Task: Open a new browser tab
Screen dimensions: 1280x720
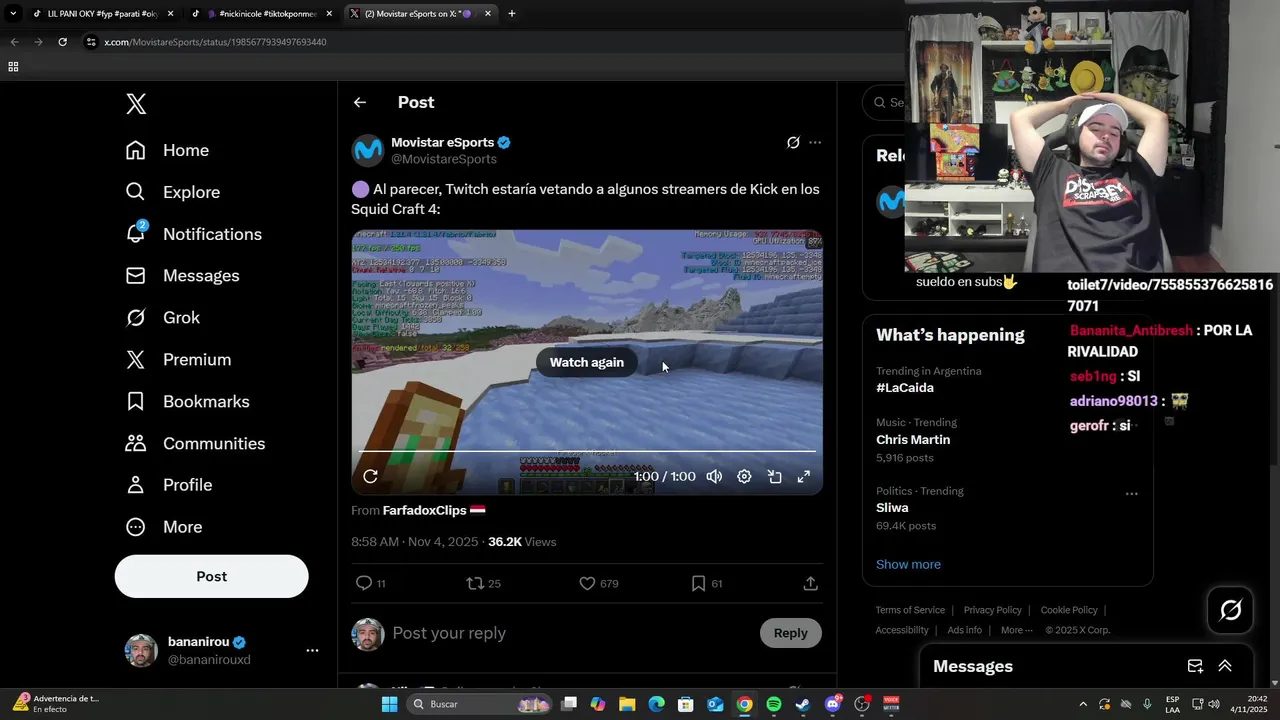Action: pos(512,14)
